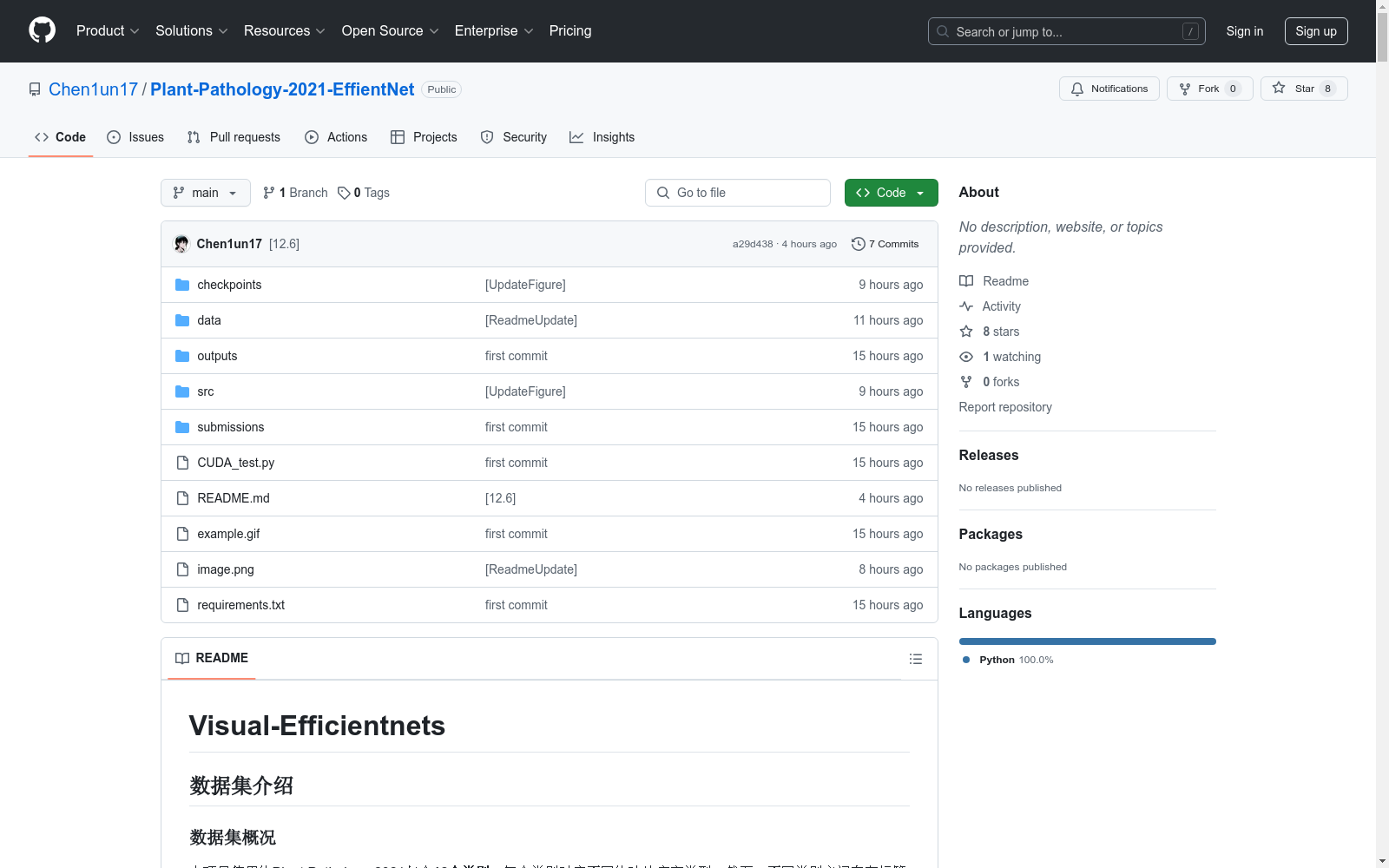Click the commit history clock icon
This screenshot has width=1389, height=868.
coord(859,244)
